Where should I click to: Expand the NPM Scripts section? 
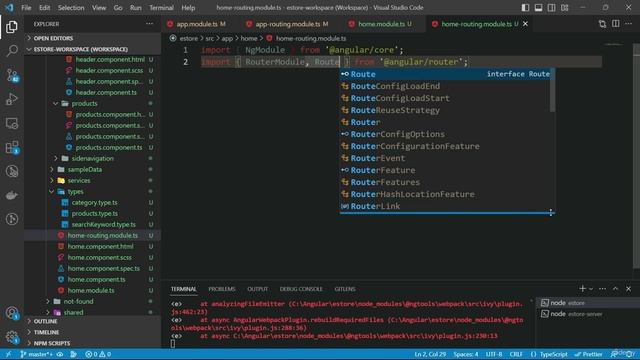point(93,343)
